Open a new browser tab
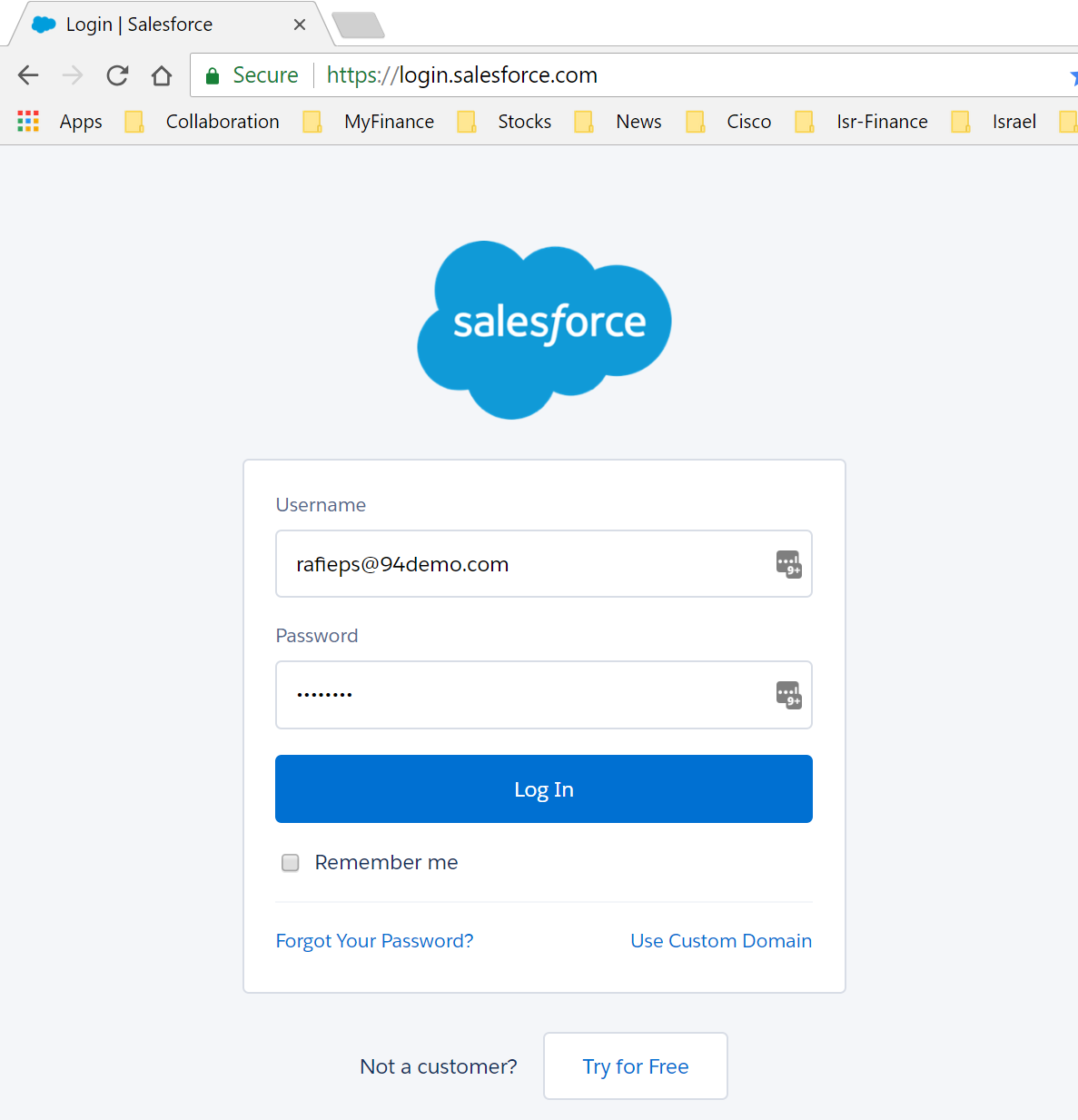The width and height of the screenshot is (1078, 1120). [359, 25]
